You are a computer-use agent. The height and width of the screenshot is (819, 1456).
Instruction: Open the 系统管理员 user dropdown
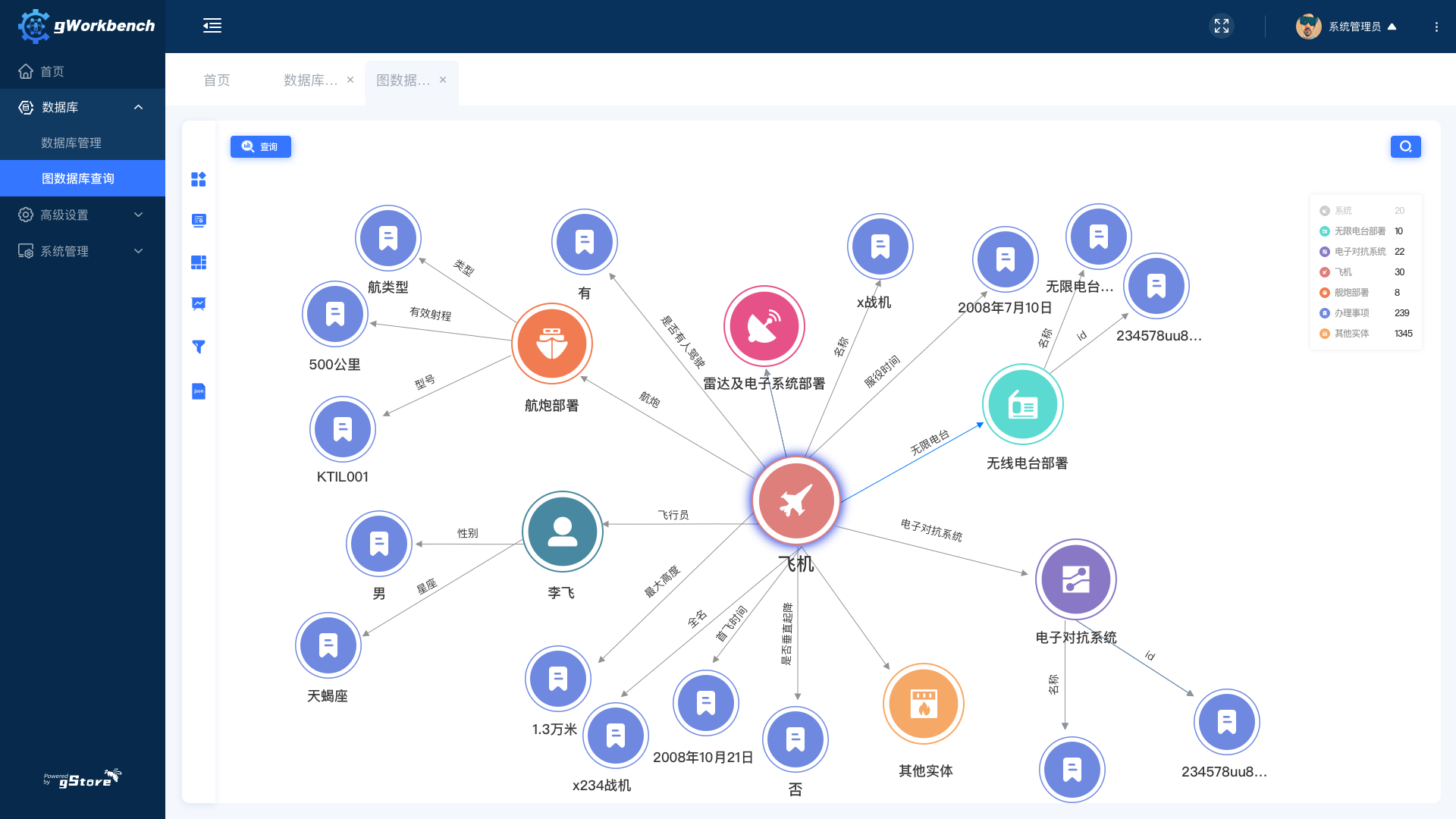(1354, 27)
